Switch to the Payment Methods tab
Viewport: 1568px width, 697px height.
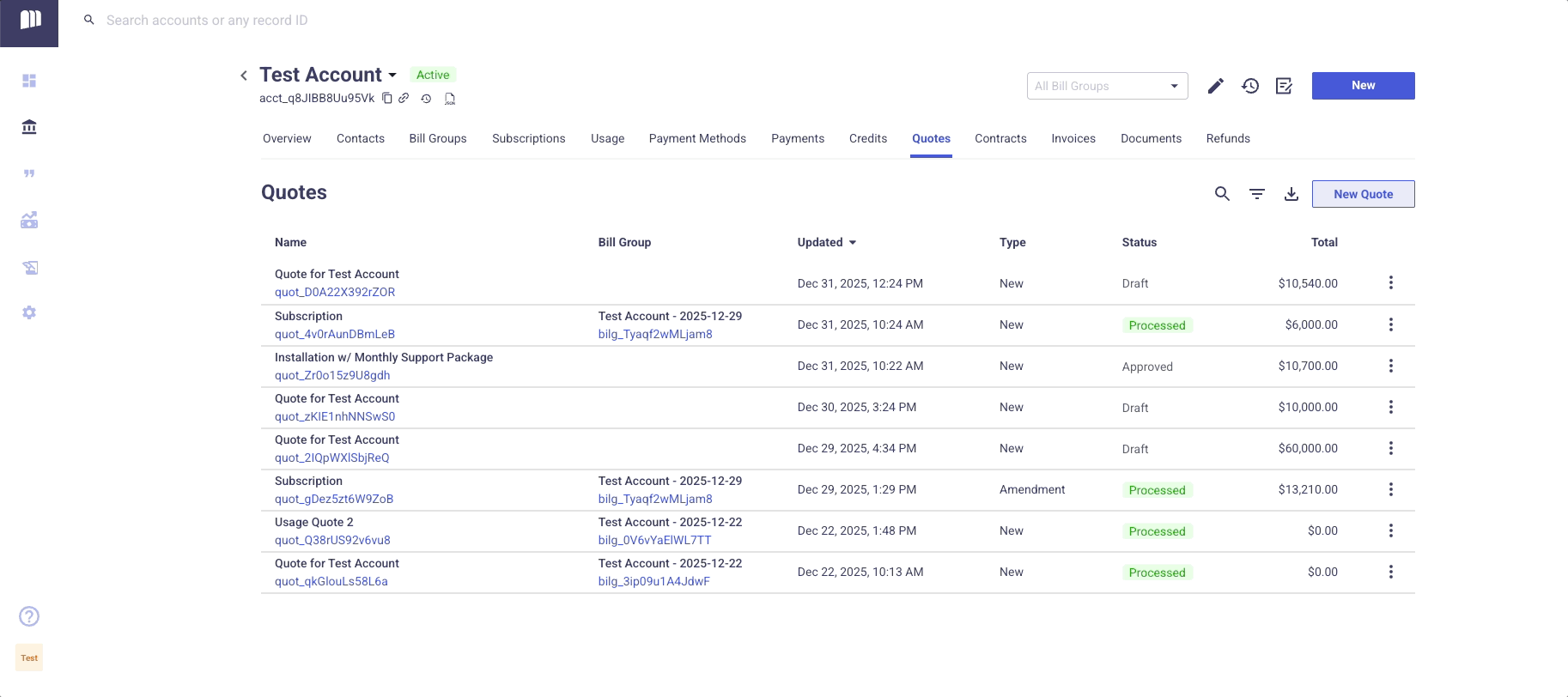(697, 138)
